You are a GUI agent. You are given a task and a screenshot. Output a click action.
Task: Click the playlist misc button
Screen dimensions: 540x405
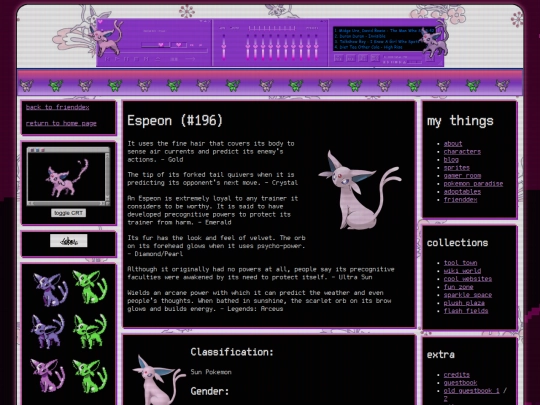(x=375, y=59)
